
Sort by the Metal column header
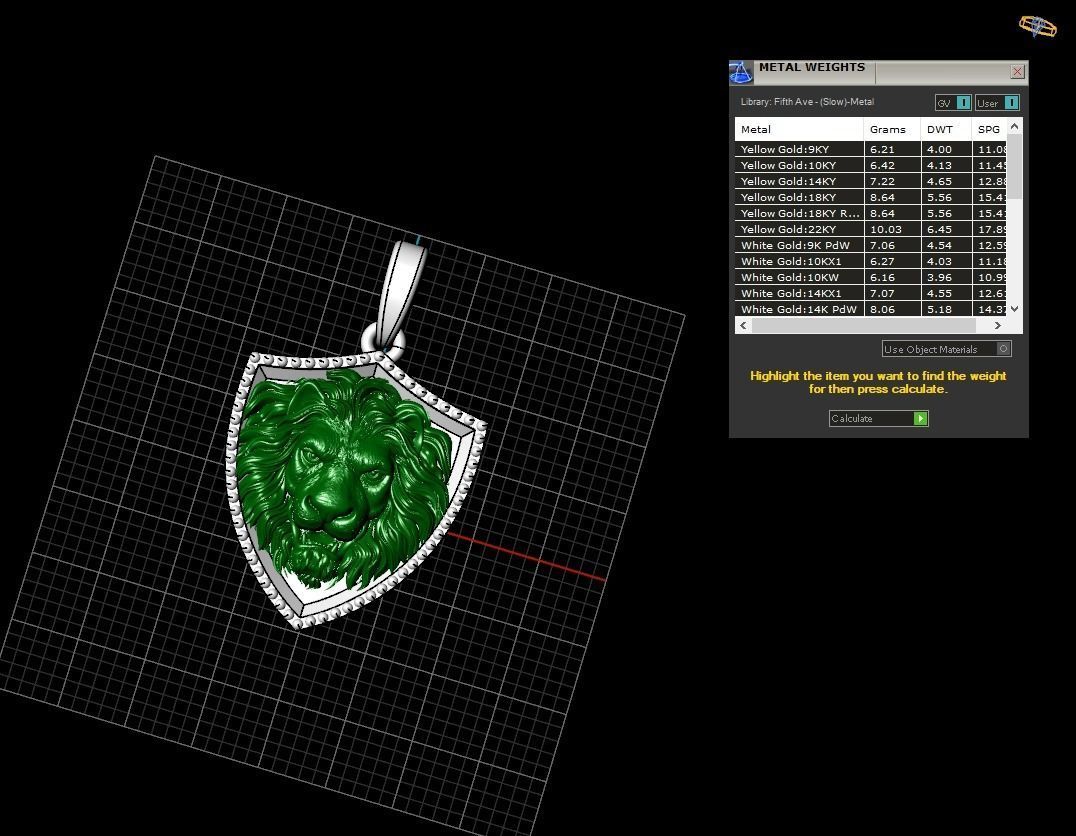pos(799,129)
